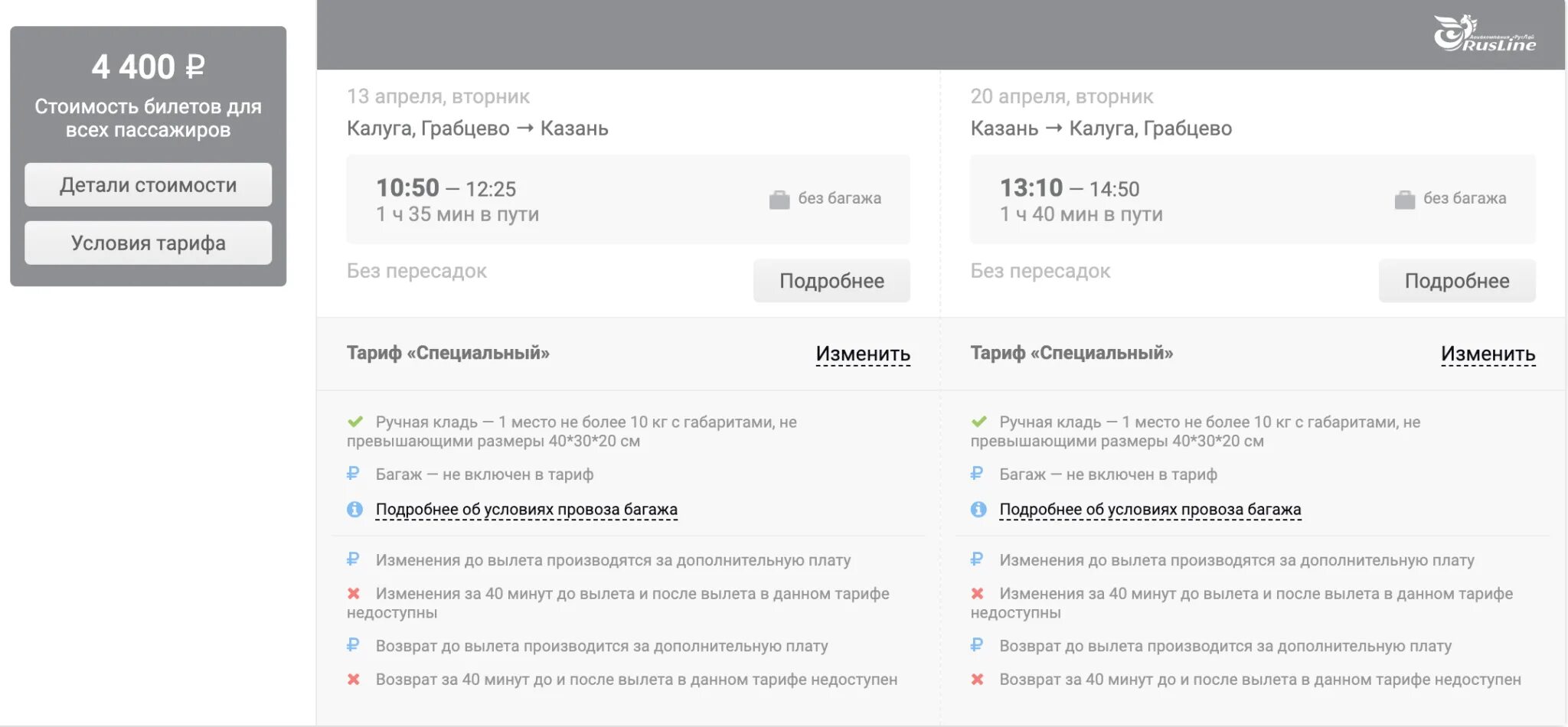The image size is (1568, 727).
Task: Click green checkmark for return hand luggage
Action: click(x=978, y=422)
